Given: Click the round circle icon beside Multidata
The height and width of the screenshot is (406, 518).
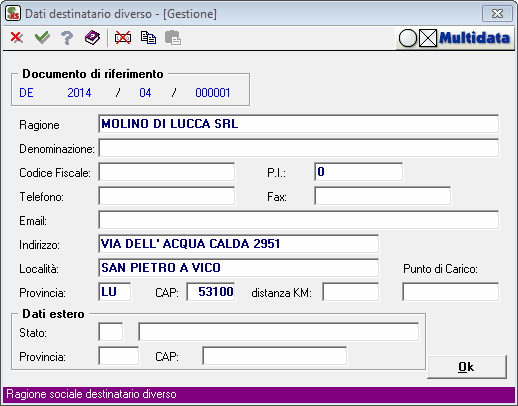Looking at the screenshot, I should [x=408, y=38].
